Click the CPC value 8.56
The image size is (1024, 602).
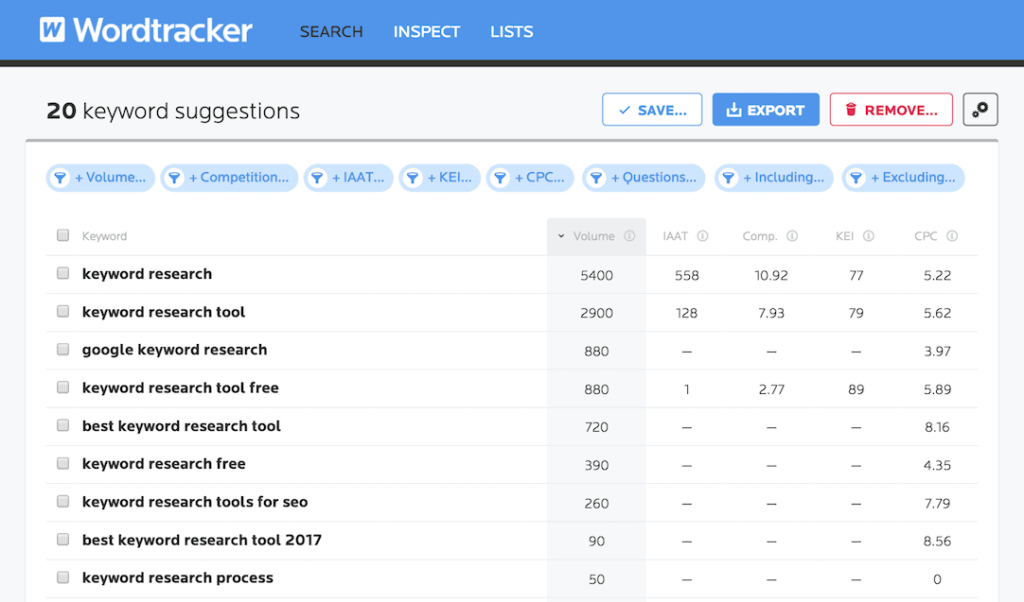[x=937, y=541]
